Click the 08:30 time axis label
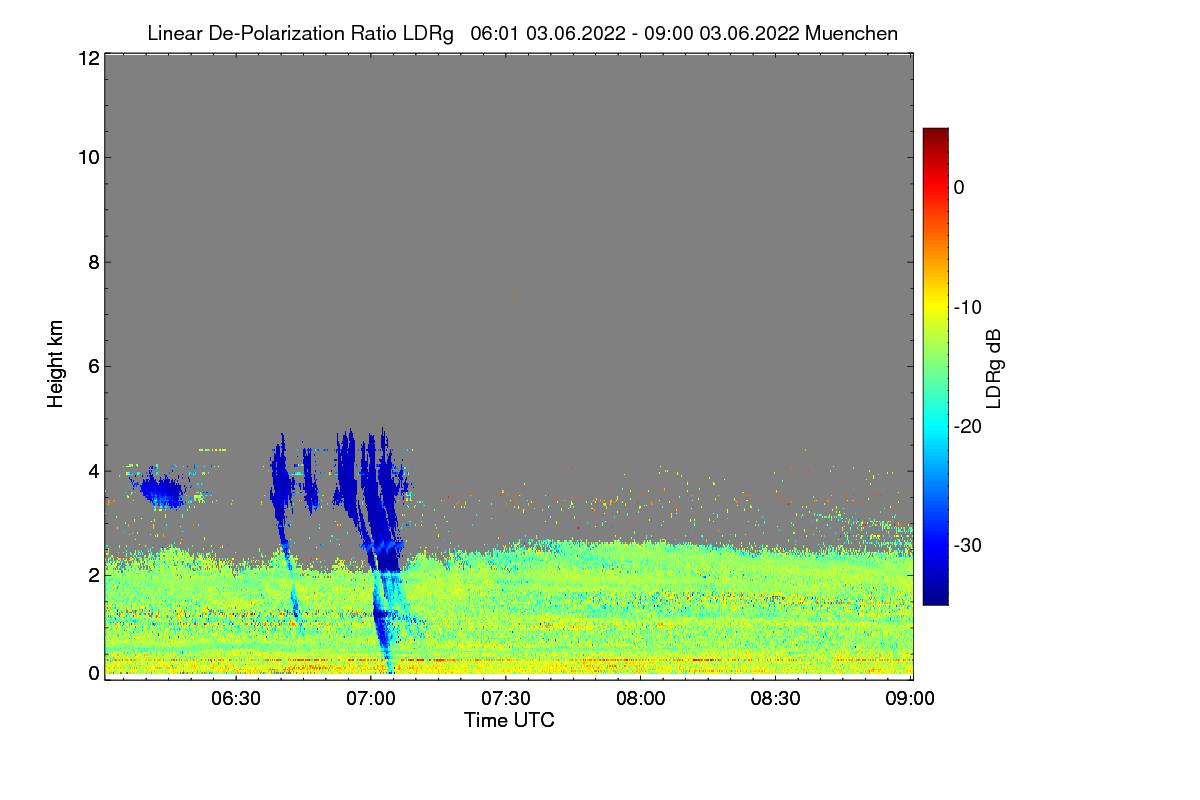The width and height of the screenshot is (1200, 800). tap(776, 698)
